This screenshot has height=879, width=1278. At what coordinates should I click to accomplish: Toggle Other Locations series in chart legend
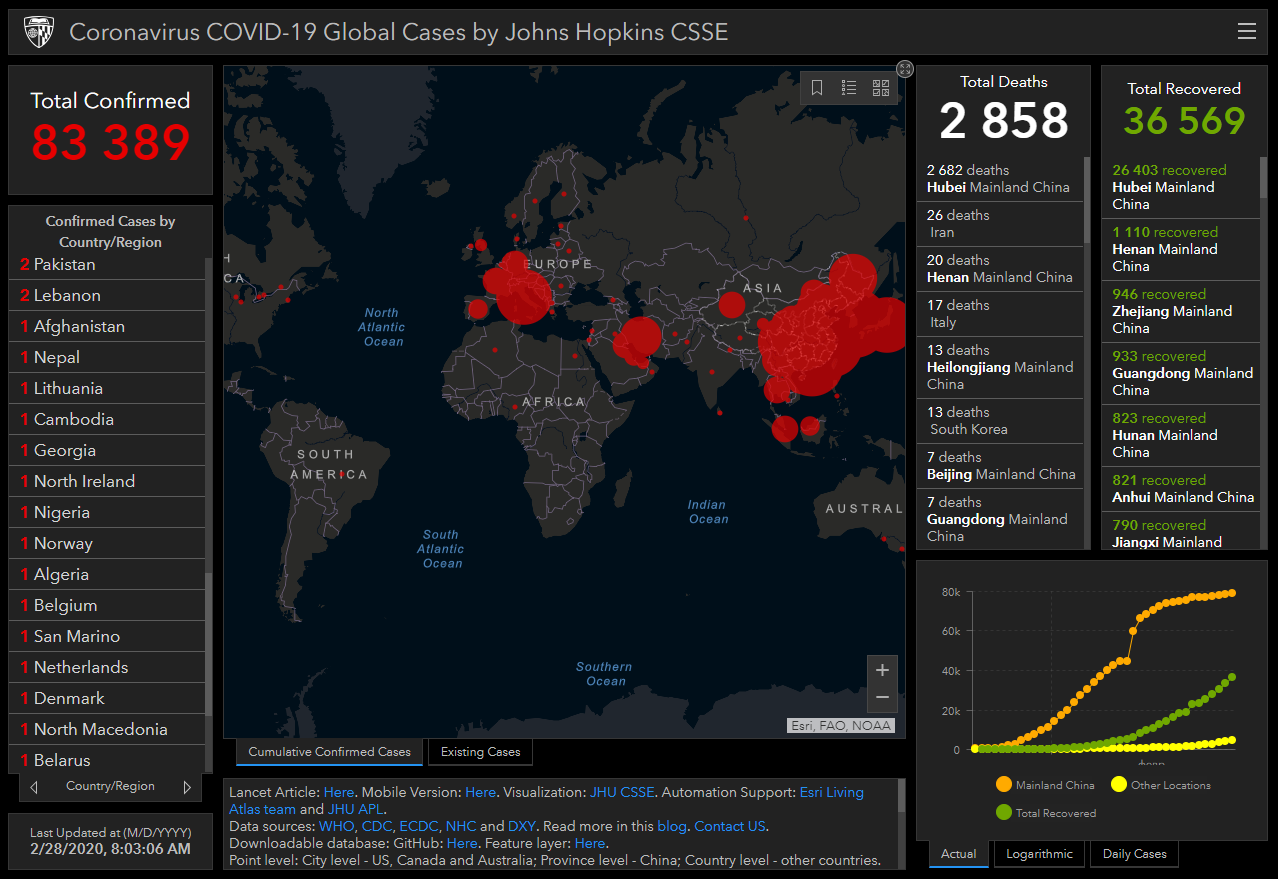pos(1161,785)
